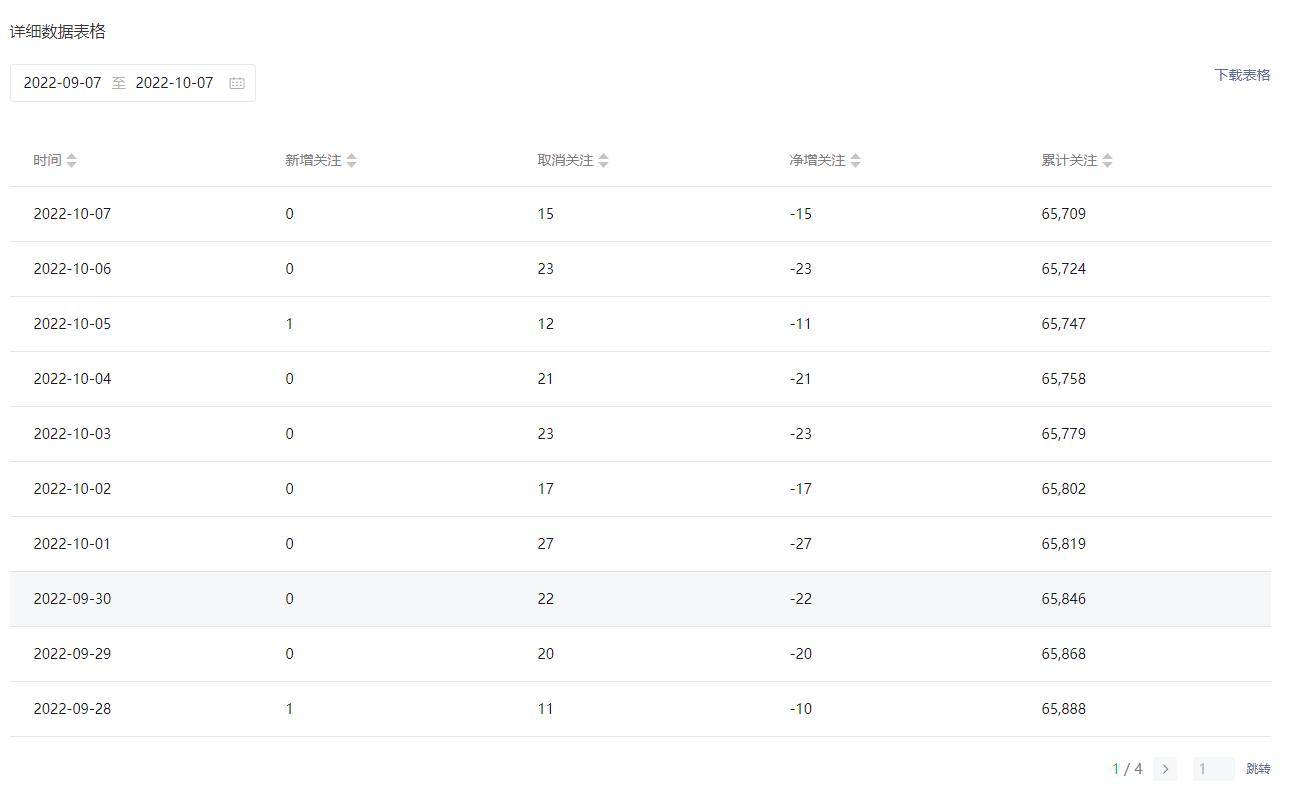The height and width of the screenshot is (797, 1297).
Task: Click the 累计关注 header label
Action: click(x=1069, y=160)
